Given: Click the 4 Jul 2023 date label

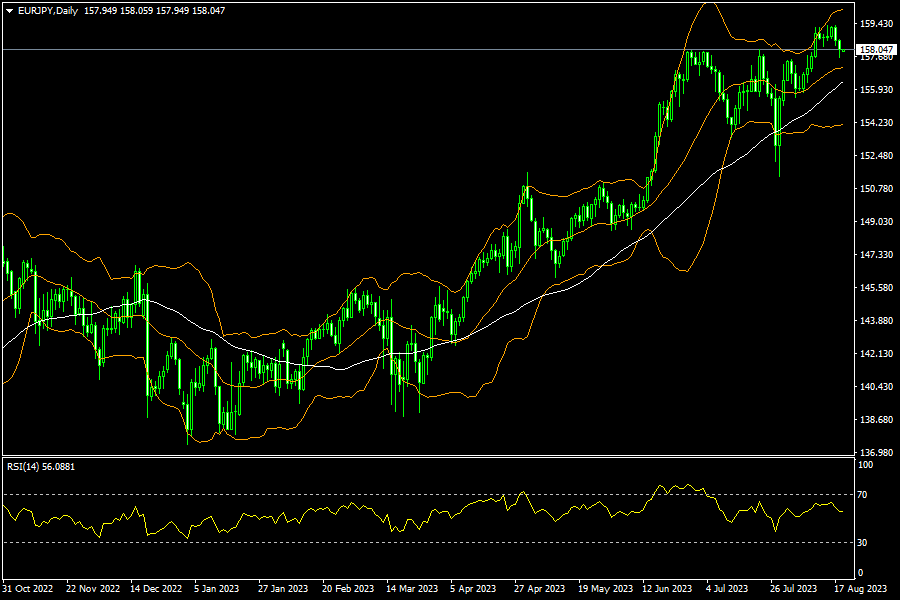Looking at the screenshot, I should click(x=727, y=589).
